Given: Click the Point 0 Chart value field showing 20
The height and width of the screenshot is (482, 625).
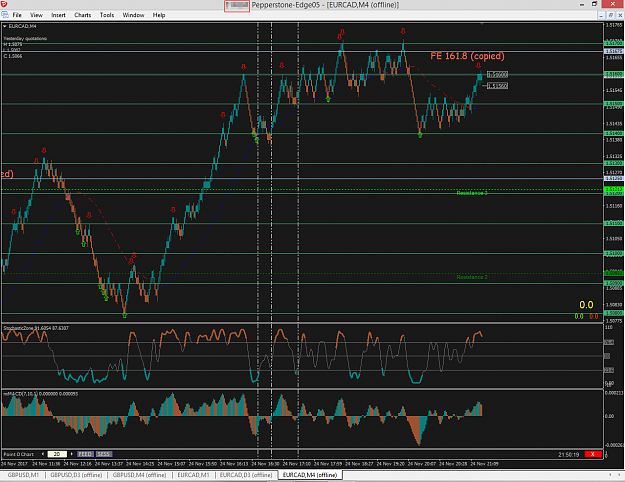Looking at the screenshot, I should coord(57,454).
